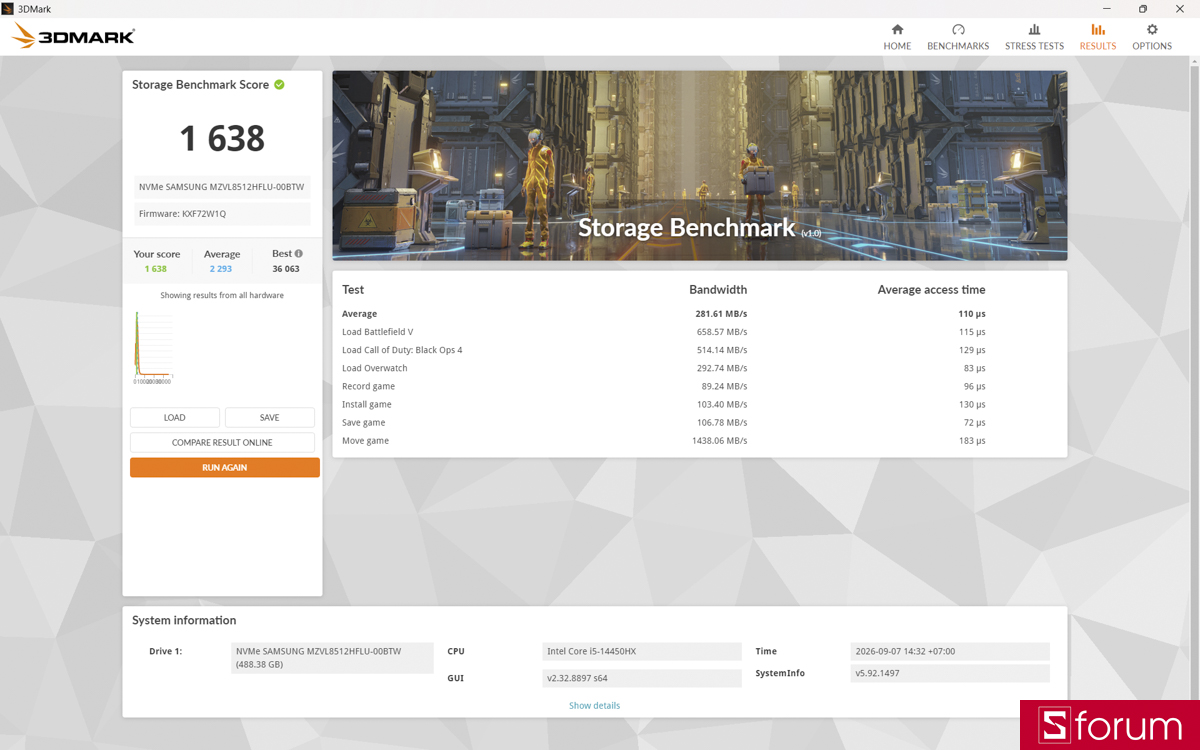The width and height of the screenshot is (1200, 750).
Task: Click the 183 µs access time value
Action: (x=972, y=441)
